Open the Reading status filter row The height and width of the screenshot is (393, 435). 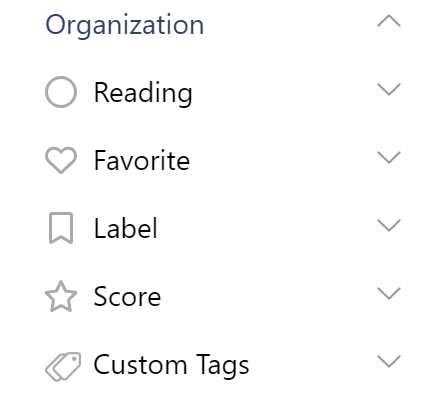[223, 92]
